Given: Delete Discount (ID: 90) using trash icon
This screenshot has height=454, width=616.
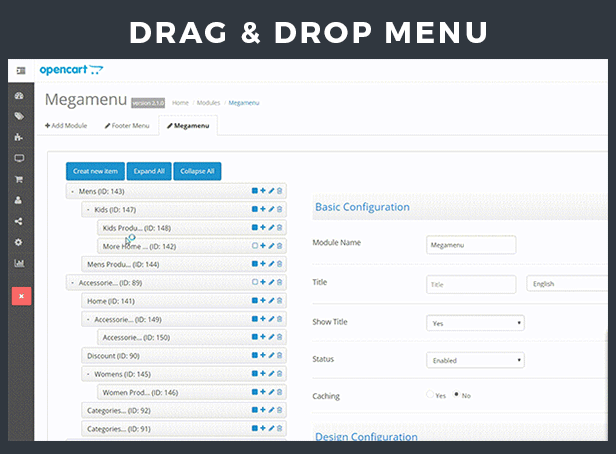Looking at the screenshot, I should tap(279, 355).
